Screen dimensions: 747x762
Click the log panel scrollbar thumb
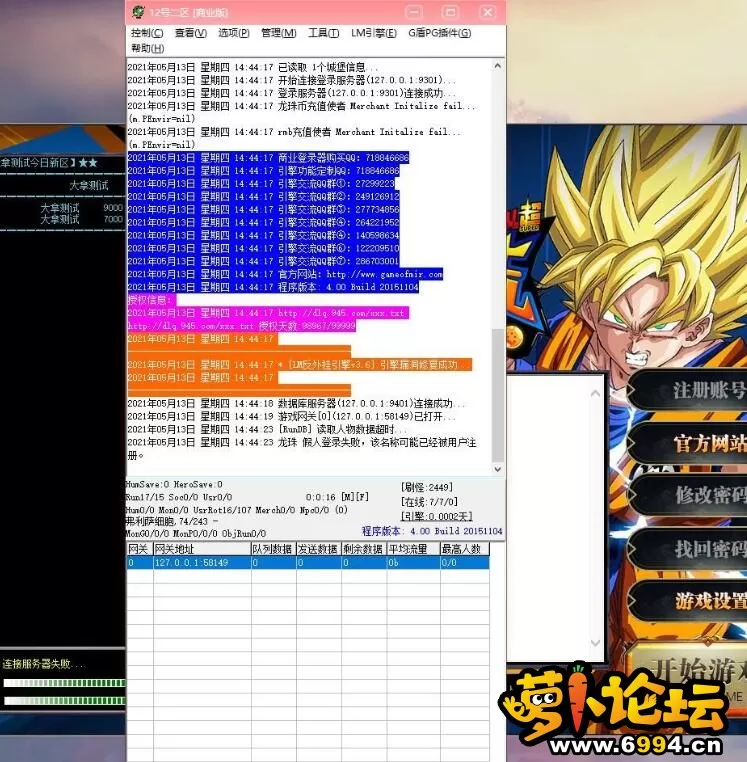click(497, 395)
